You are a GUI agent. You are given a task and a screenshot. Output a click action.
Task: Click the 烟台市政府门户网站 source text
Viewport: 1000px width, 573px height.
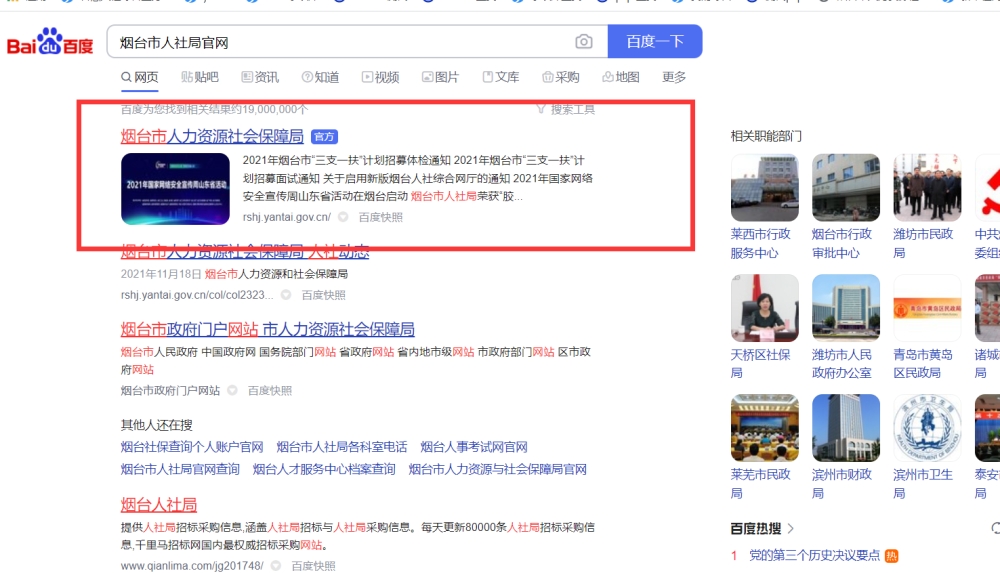coord(170,391)
